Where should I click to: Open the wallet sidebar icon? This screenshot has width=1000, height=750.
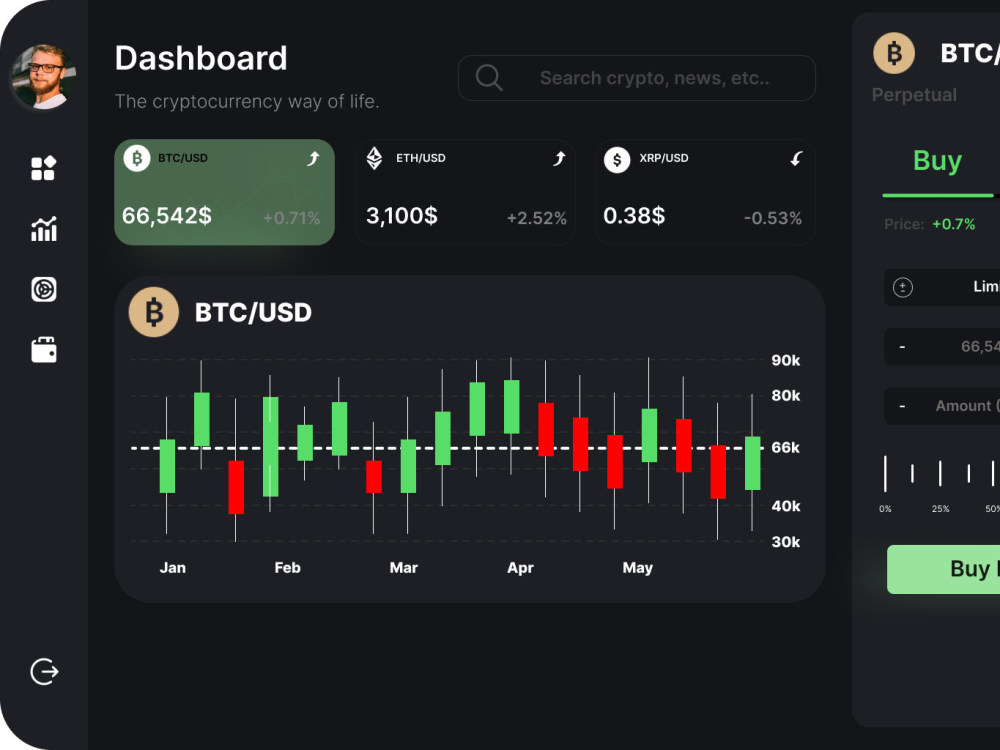tap(43, 349)
